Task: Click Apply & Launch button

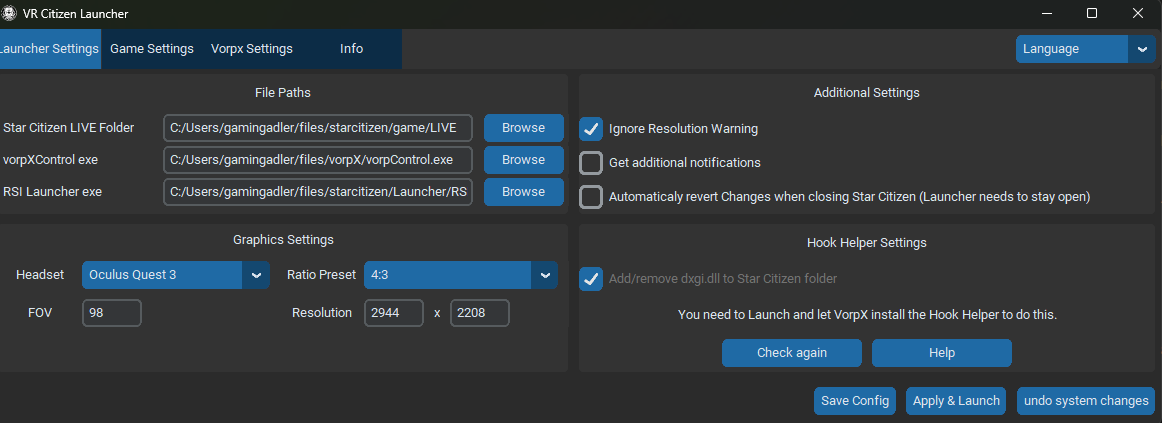Action: 956,401
